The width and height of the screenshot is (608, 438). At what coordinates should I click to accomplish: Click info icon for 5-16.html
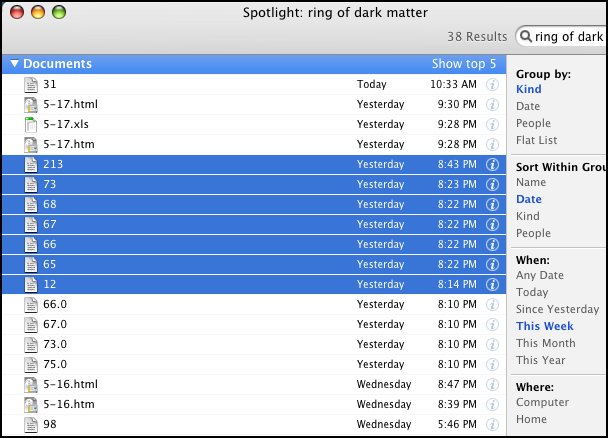[492, 384]
